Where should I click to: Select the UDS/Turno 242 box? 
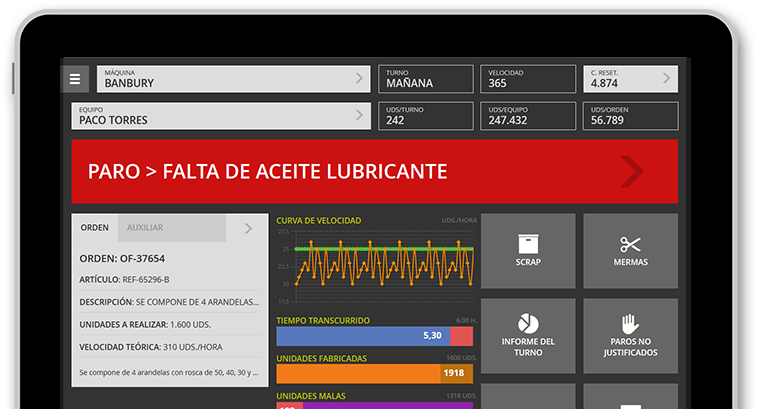(425, 115)
